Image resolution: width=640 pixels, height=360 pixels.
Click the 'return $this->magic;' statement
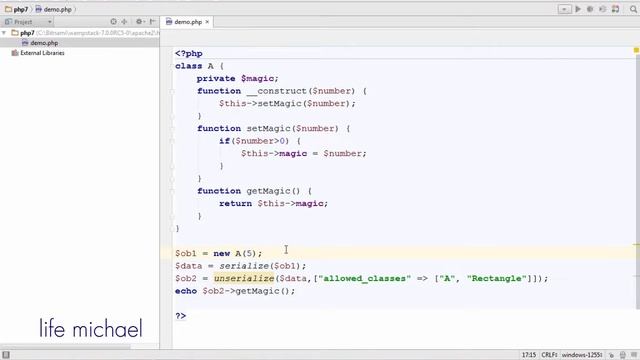273,203
